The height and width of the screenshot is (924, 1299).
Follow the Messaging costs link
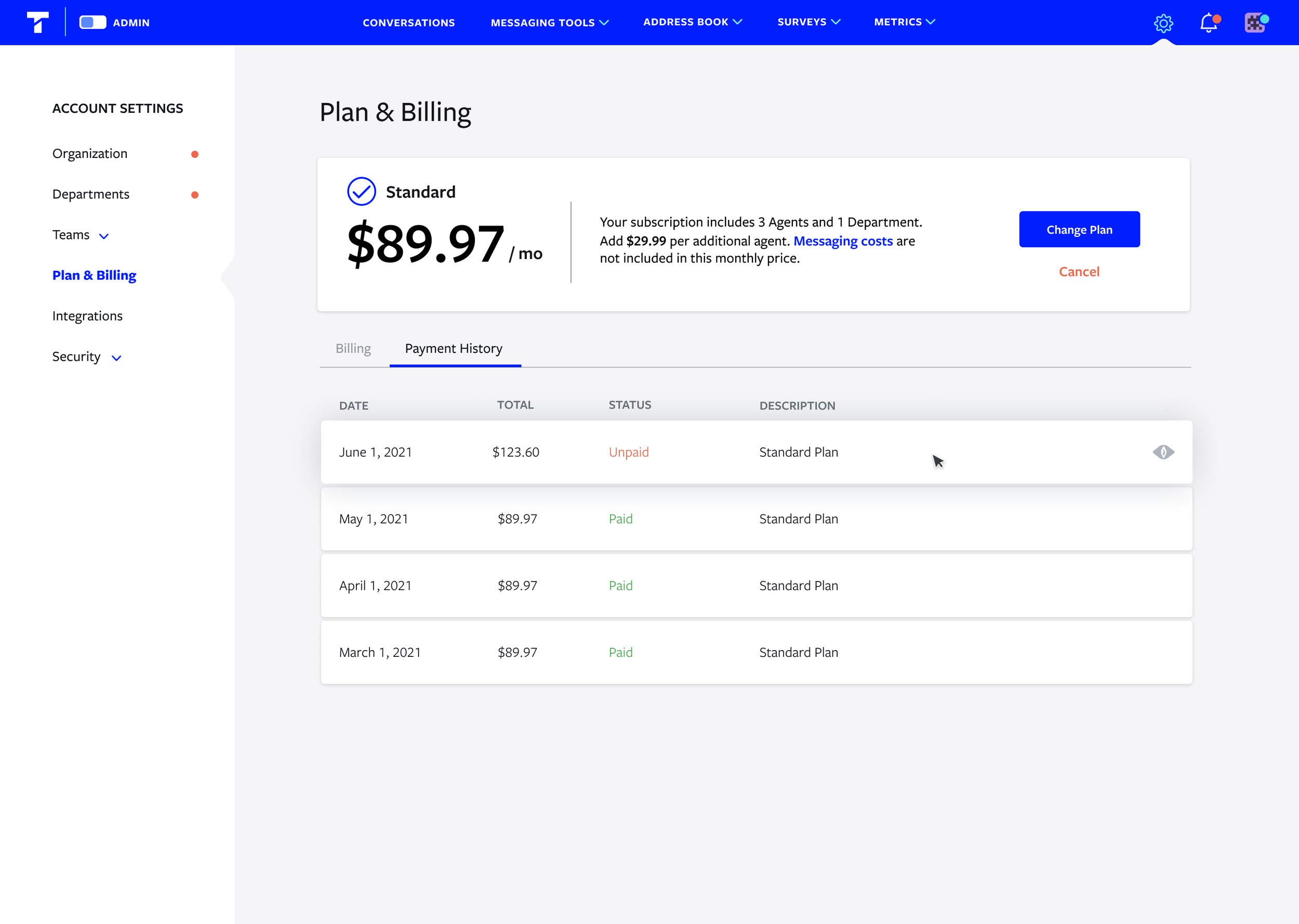click(x=842, y=241)
